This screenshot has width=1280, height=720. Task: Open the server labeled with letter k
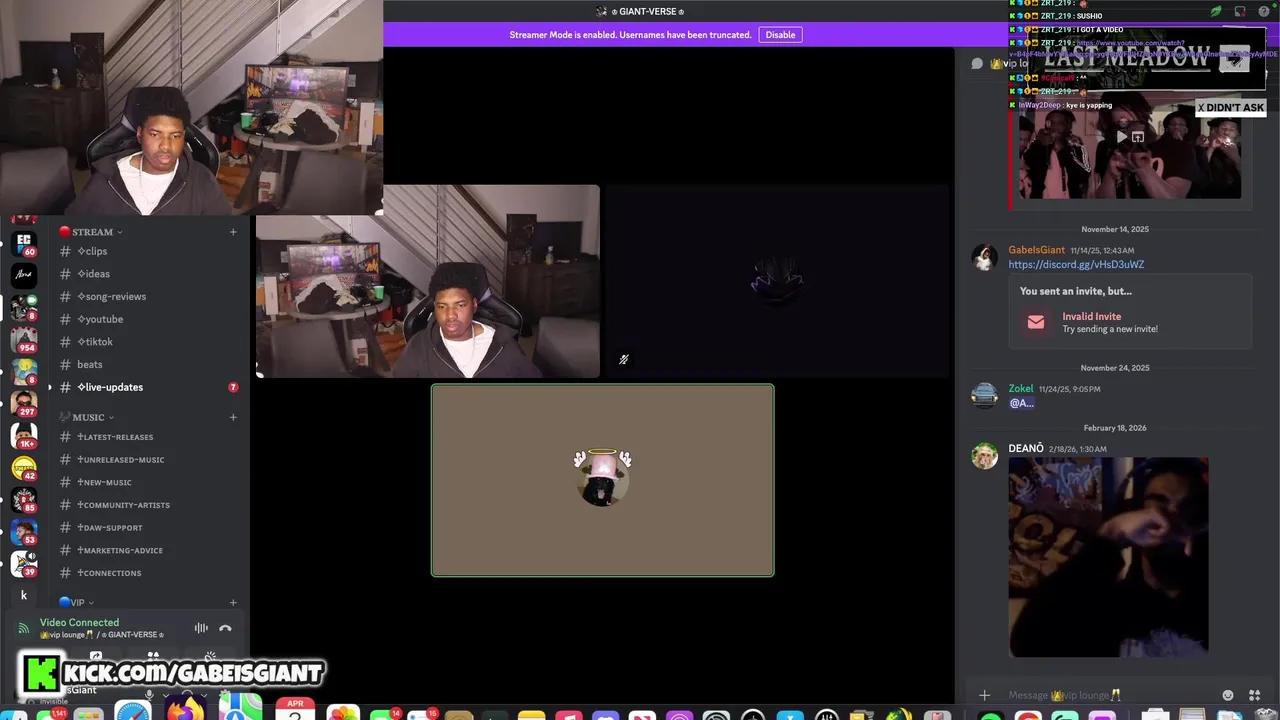click(x=24, y=595)
